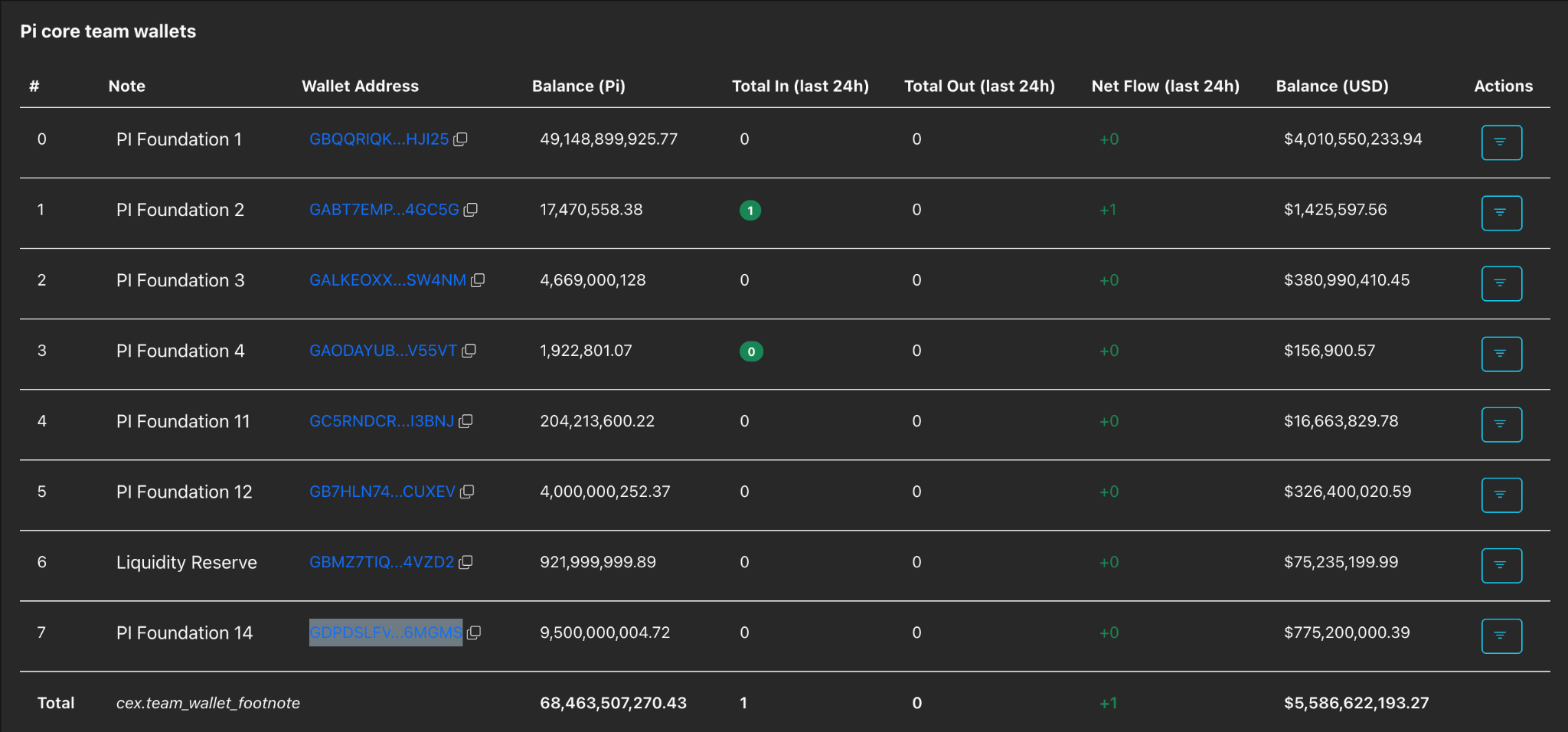Image resolution: width=1568 pixels, height=732 pixels.
Task: Select the Liquidity Reserve note text
Action: click(x=187, y=562)
